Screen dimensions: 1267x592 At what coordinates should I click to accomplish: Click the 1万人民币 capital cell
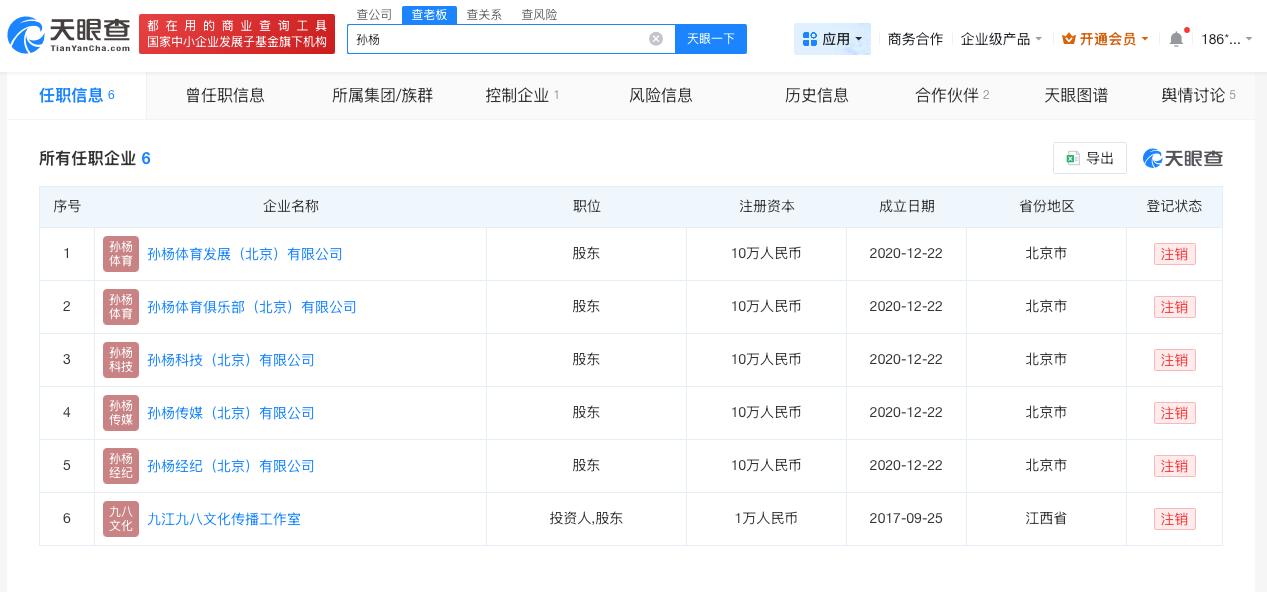(x=766, y=518)
